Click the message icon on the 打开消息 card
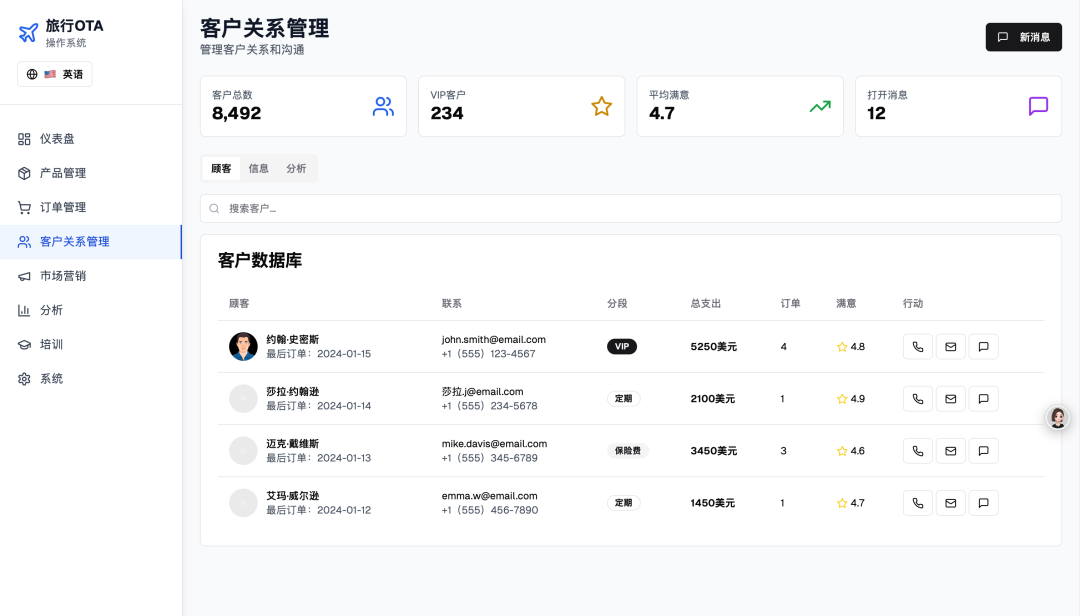1080x616 pixels. point(1038,106)
